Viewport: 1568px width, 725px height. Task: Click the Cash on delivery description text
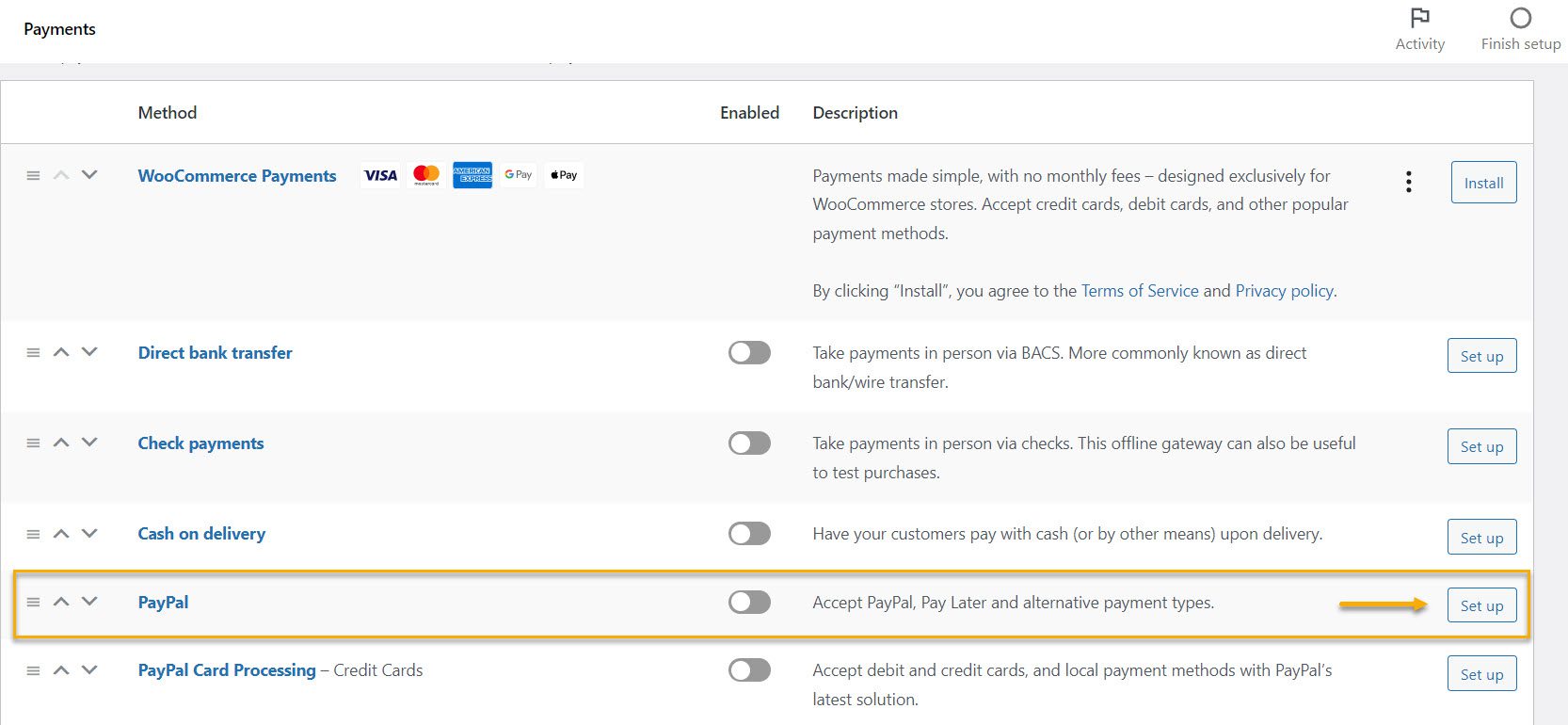(1067, 534)
